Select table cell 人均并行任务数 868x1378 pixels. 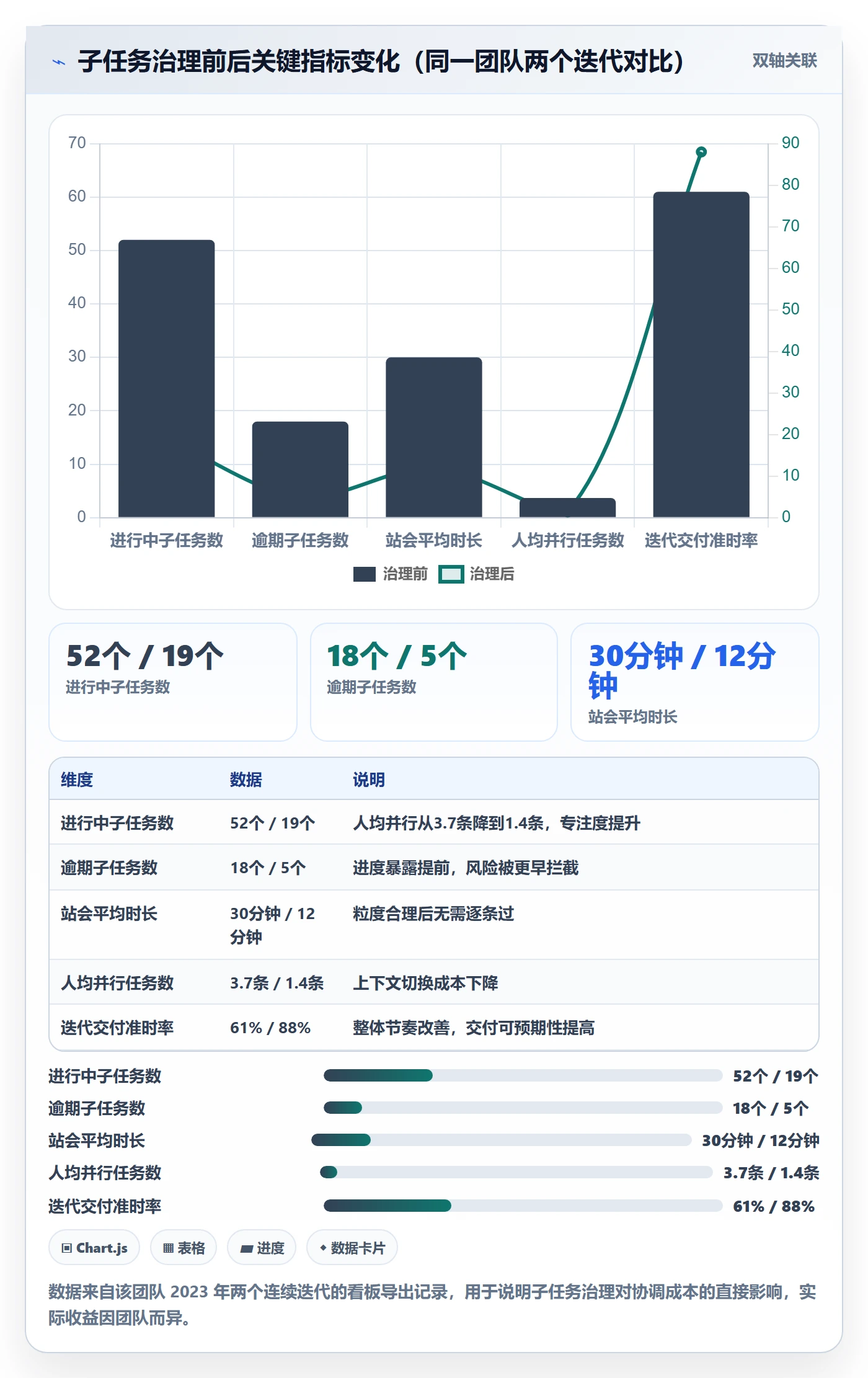[x=117, y=983]
